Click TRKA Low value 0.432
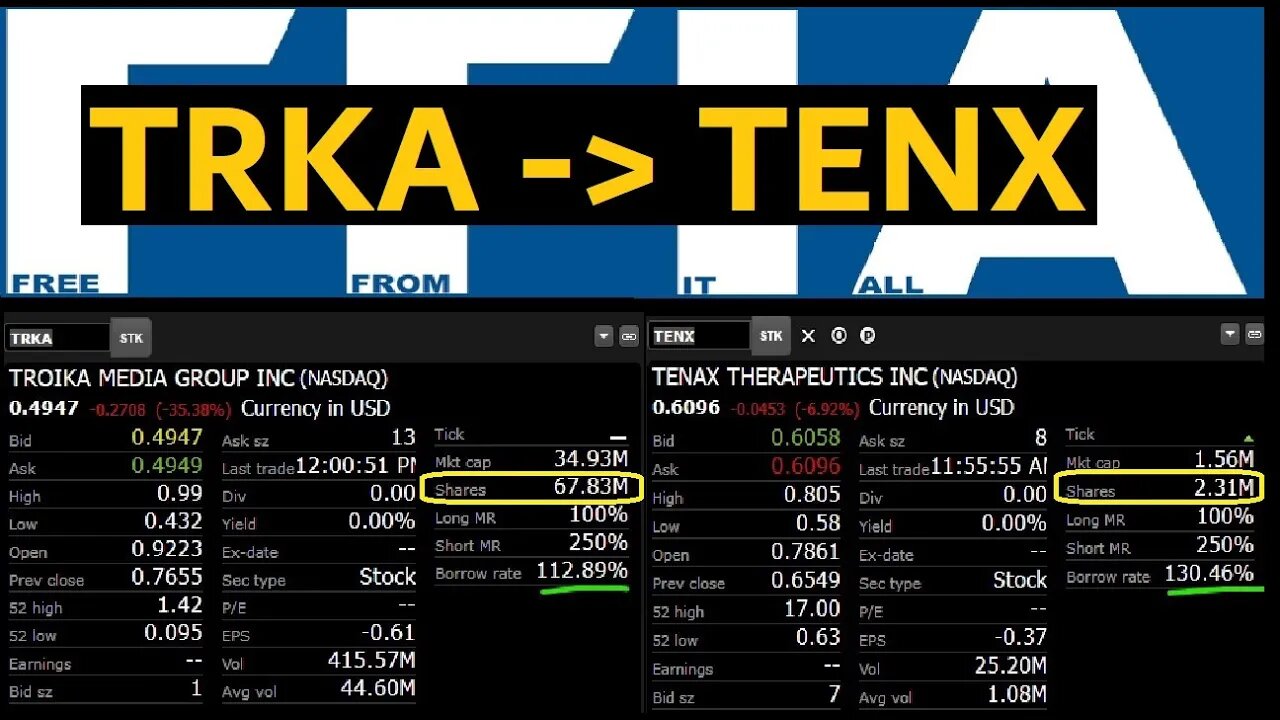 (174, 521)
